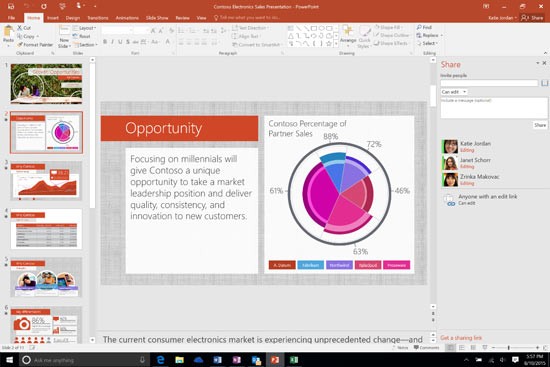
Task: Expand the Select dropdown in Editing group
Action: point(427,43)
